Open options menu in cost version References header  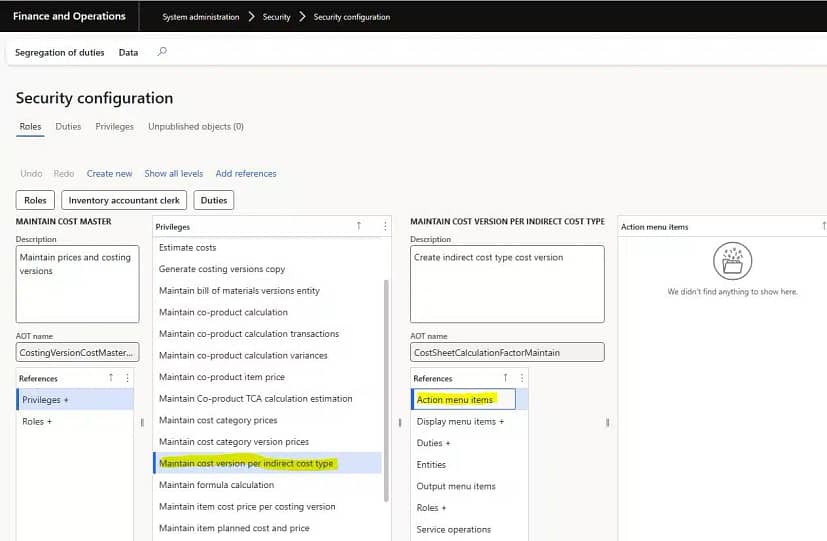tap(522, 378)
